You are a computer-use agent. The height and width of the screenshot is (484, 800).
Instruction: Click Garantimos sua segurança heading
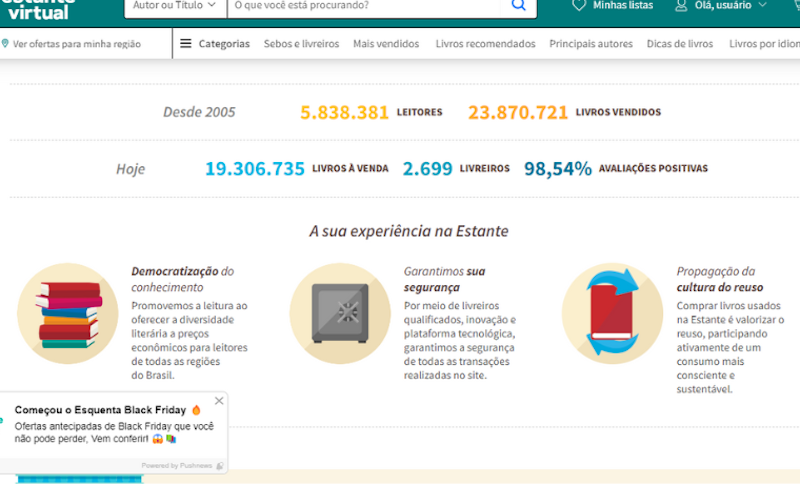444,279
